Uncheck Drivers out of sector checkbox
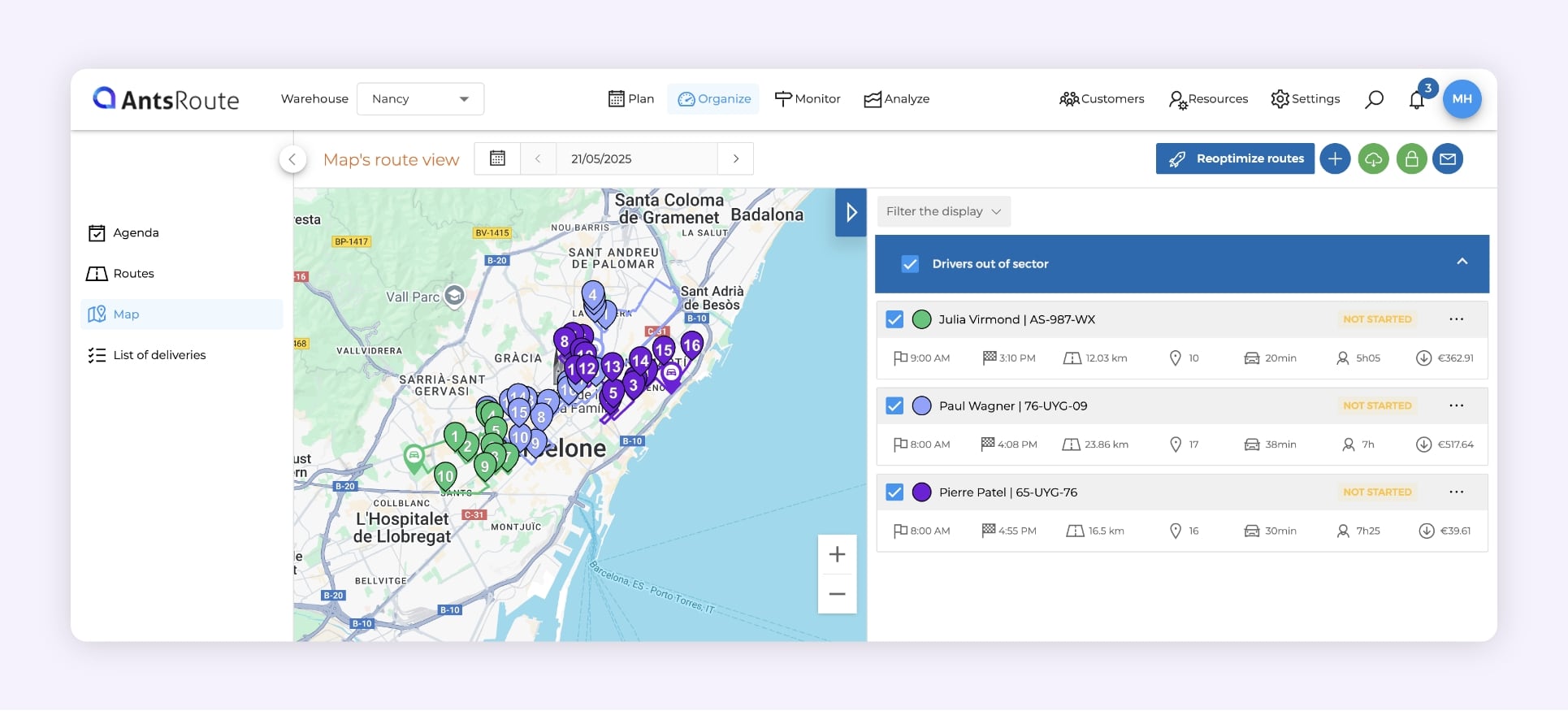The width and height of the screenshot is (1568, 711). [910, 264]
